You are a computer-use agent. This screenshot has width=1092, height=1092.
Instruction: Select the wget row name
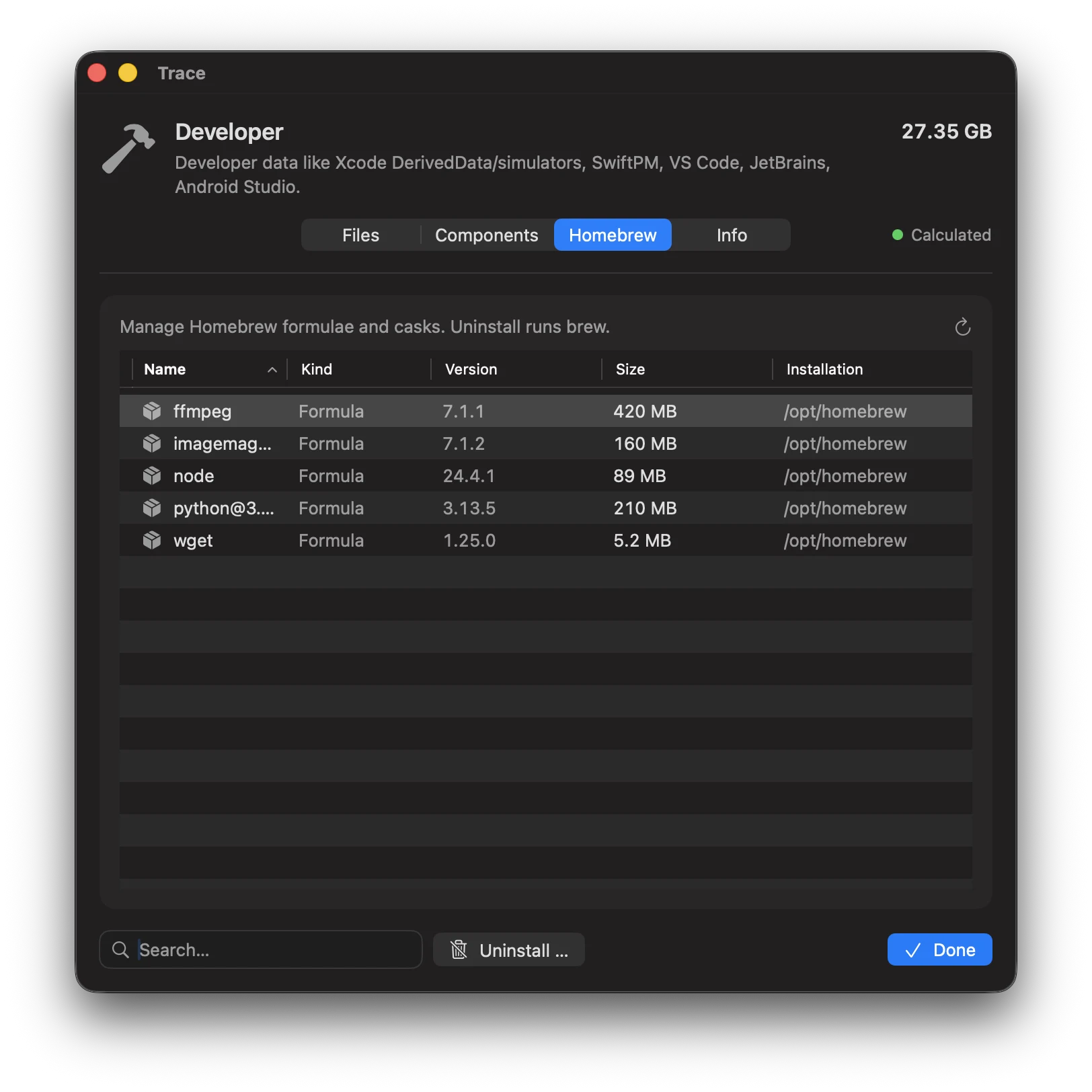[x=193, y=541]
